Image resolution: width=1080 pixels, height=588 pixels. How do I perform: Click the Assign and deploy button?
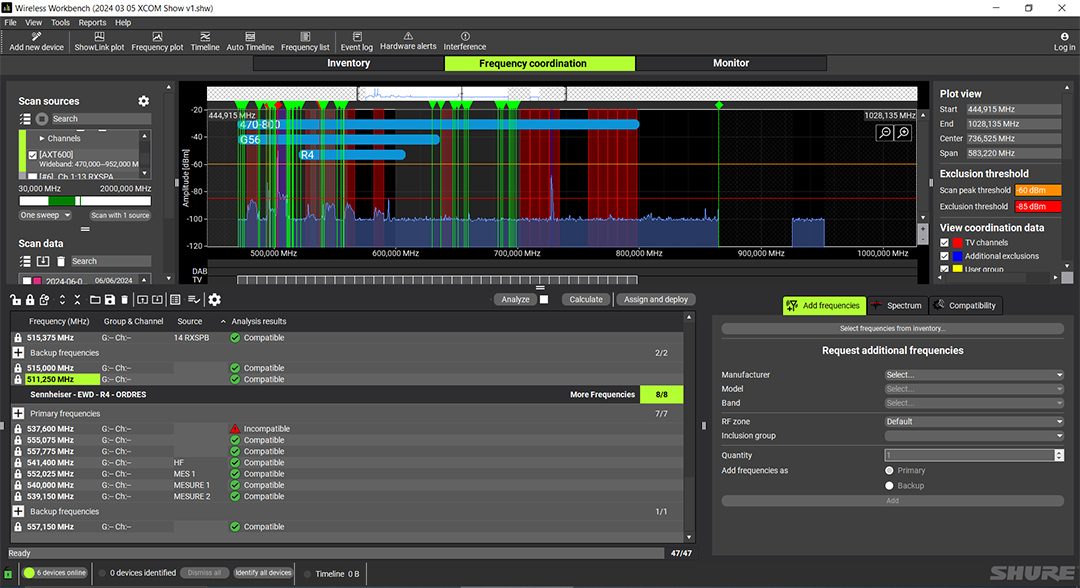coord(655,299)
